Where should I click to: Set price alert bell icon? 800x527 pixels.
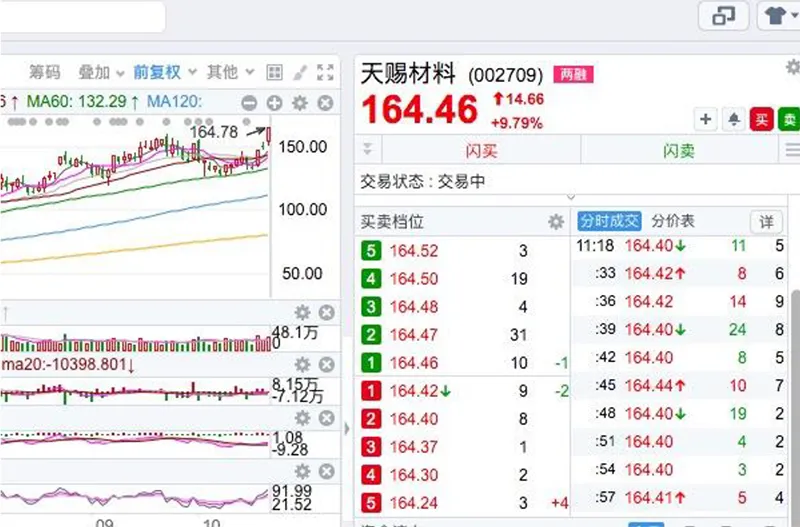click(734, 119)
